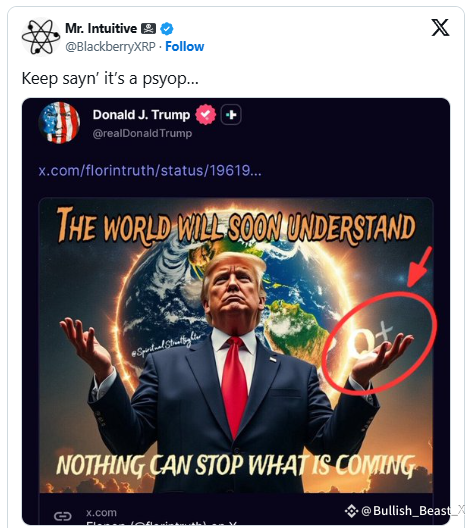Click the Donald J. Trump display name
This screenshot has height=528, width=473.
point(141,115)
